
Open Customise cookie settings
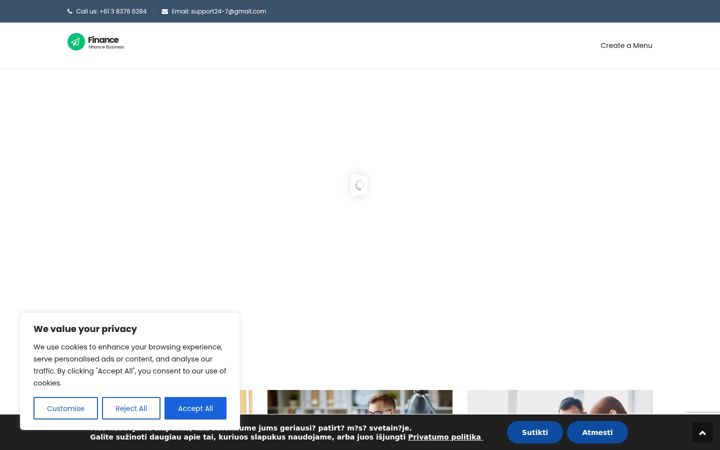tap(66, 408)
